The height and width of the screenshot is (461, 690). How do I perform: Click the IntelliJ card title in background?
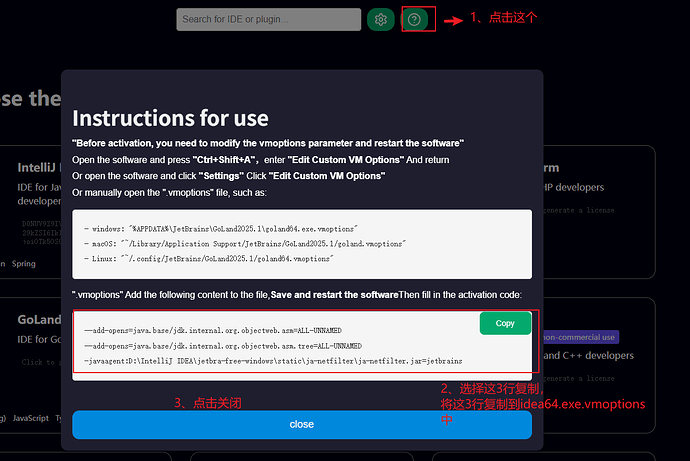39,168
